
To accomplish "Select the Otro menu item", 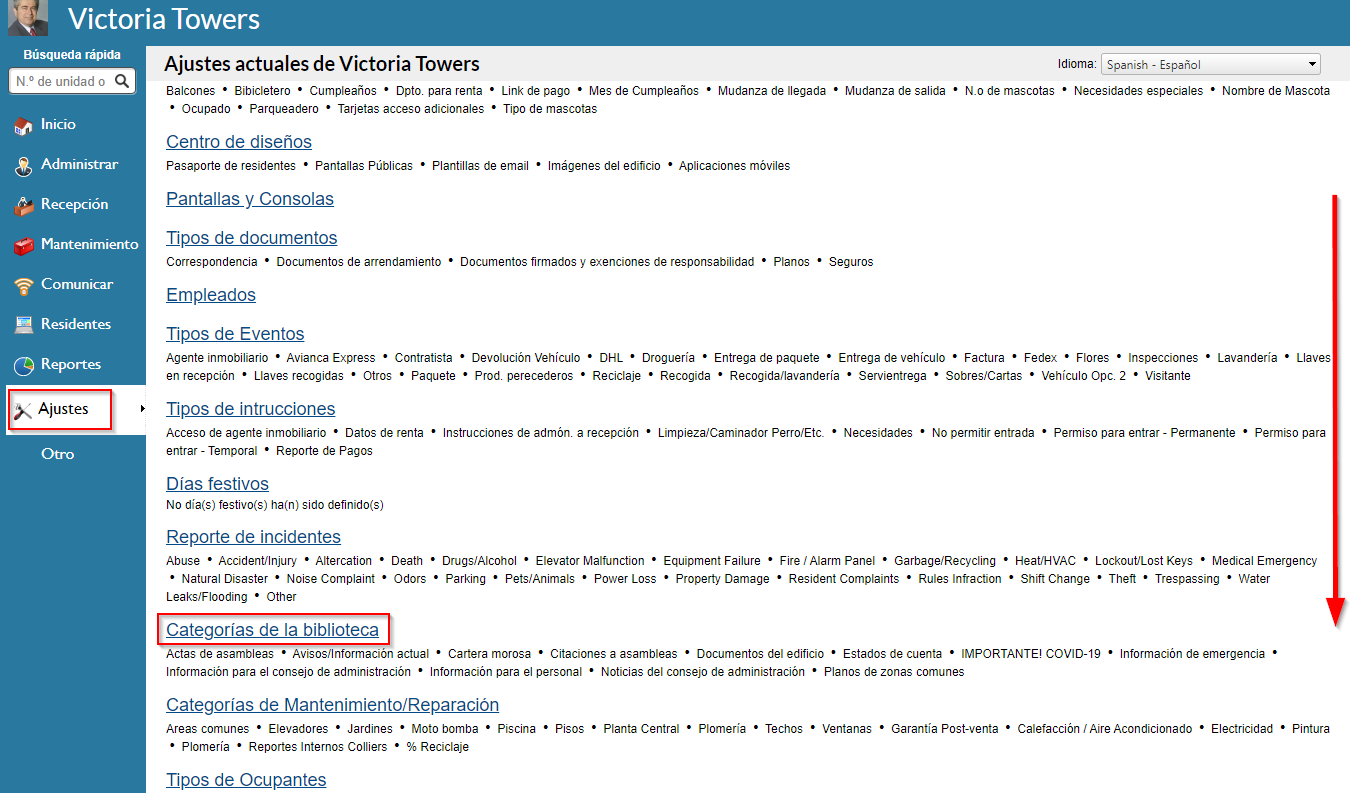I will (x=57, y=454).
